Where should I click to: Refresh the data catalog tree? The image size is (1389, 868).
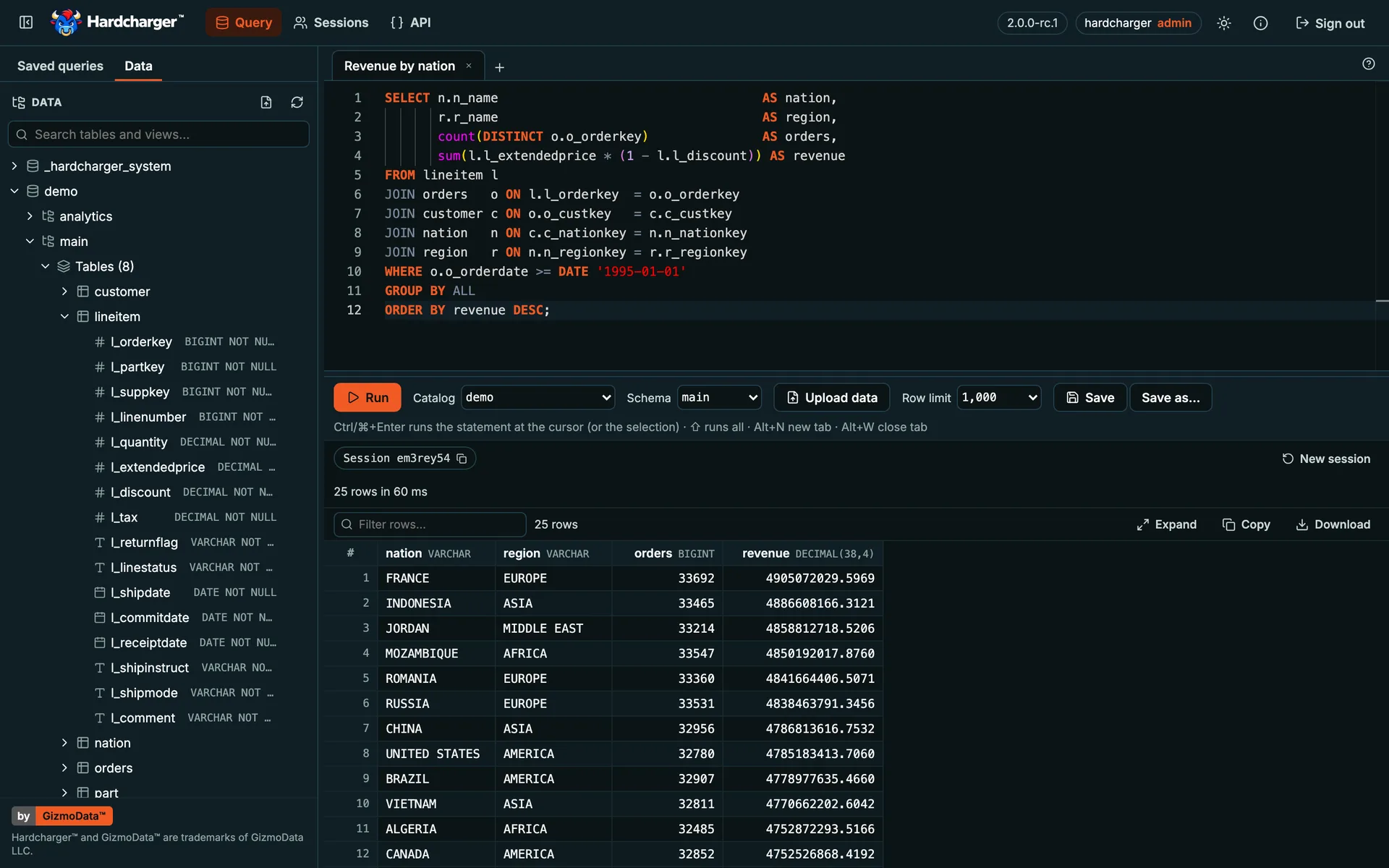297,102
